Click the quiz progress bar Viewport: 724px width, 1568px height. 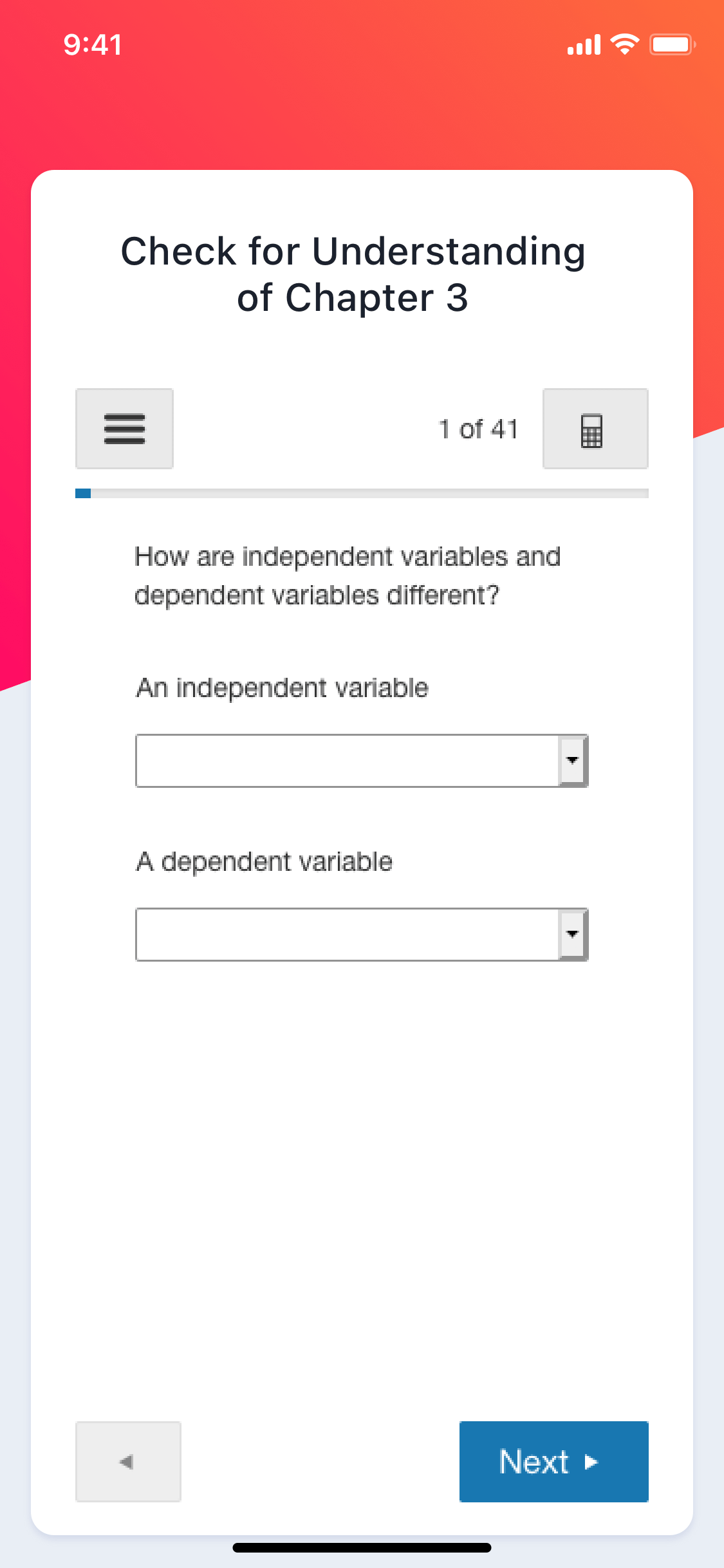tap(362, 493)
